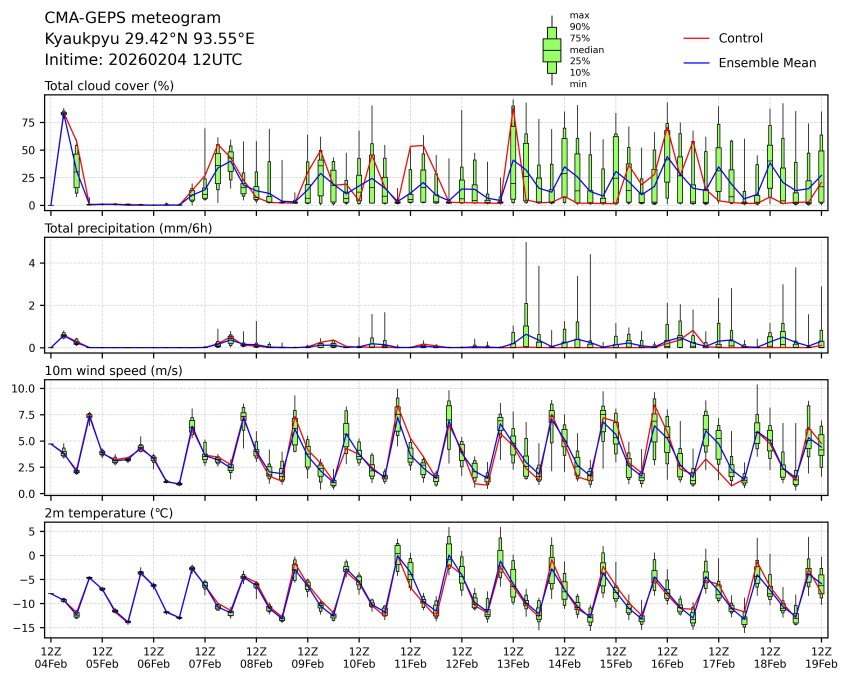Select the Control legend label
The height and width of the screenshot is (681, 849).
coord(740,38)
